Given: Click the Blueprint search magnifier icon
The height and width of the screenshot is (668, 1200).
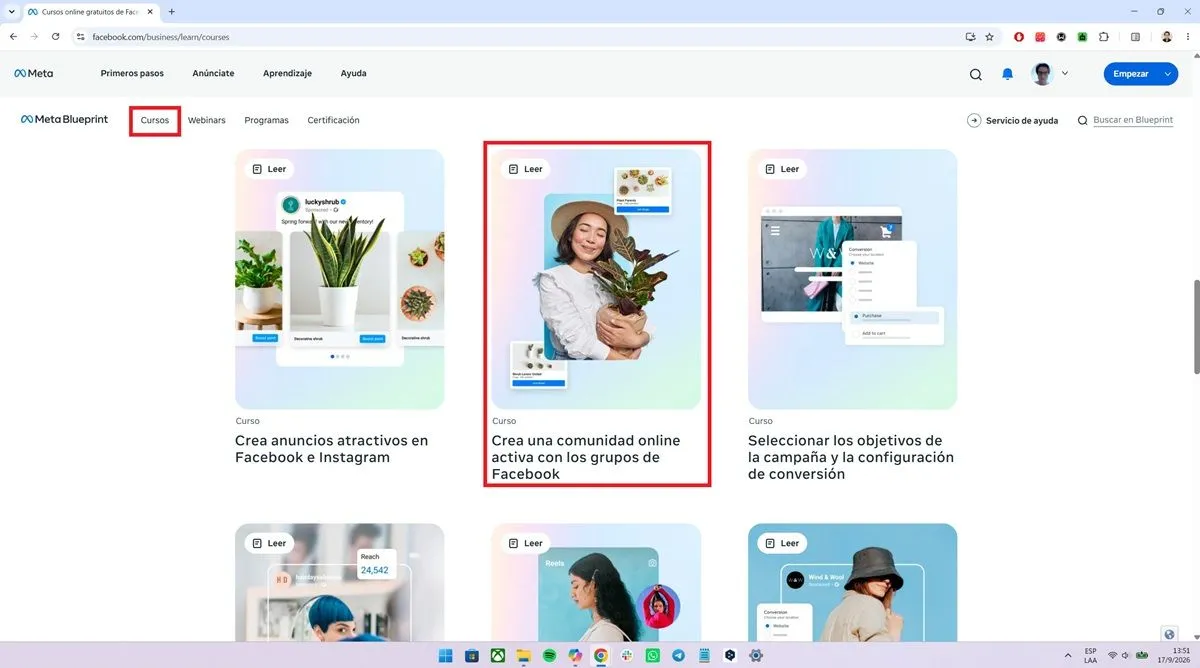Looking at the screenshot, I should [x=1083, y=121].
